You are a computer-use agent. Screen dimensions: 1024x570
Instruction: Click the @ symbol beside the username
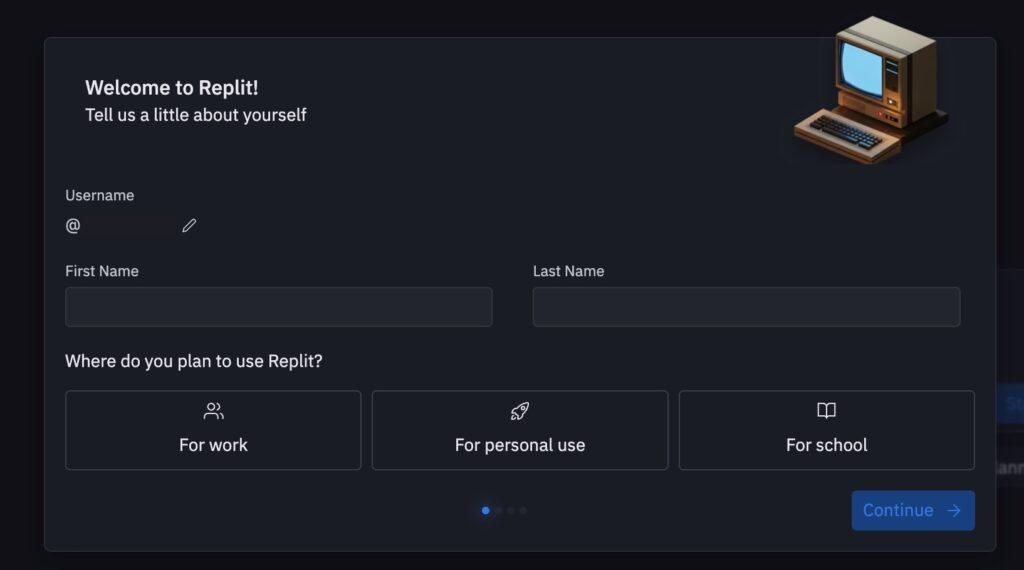point(72,225)
